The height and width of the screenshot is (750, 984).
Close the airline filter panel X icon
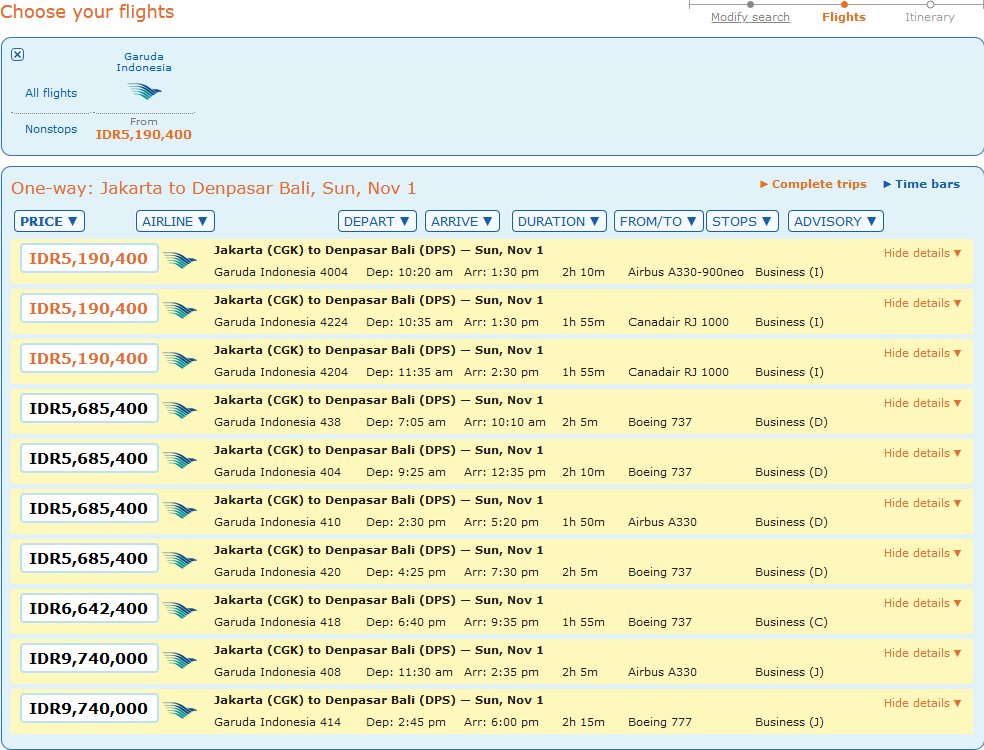coord(18,55)
